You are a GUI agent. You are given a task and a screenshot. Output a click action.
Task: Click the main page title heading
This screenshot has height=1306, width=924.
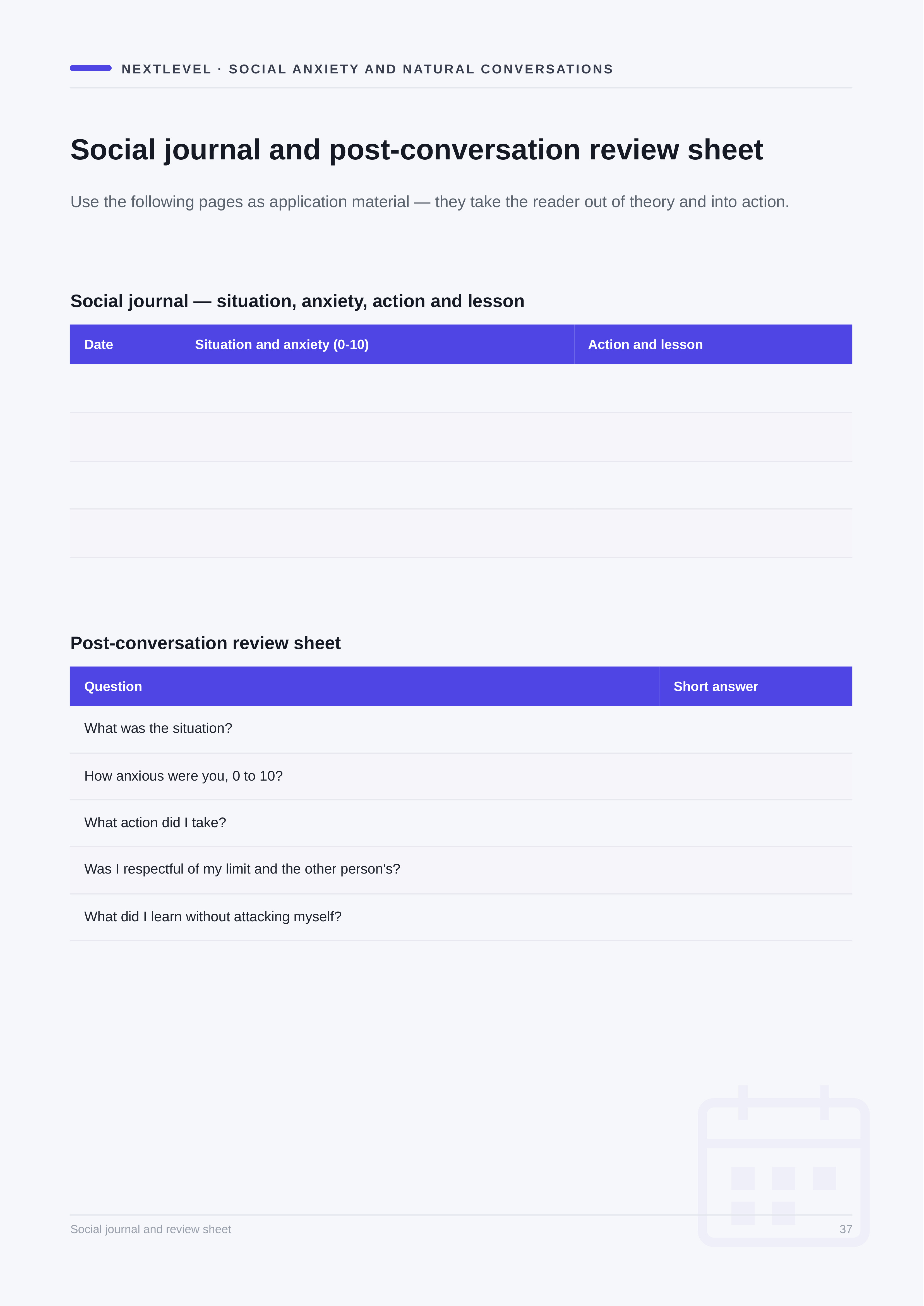coord(416,150)
